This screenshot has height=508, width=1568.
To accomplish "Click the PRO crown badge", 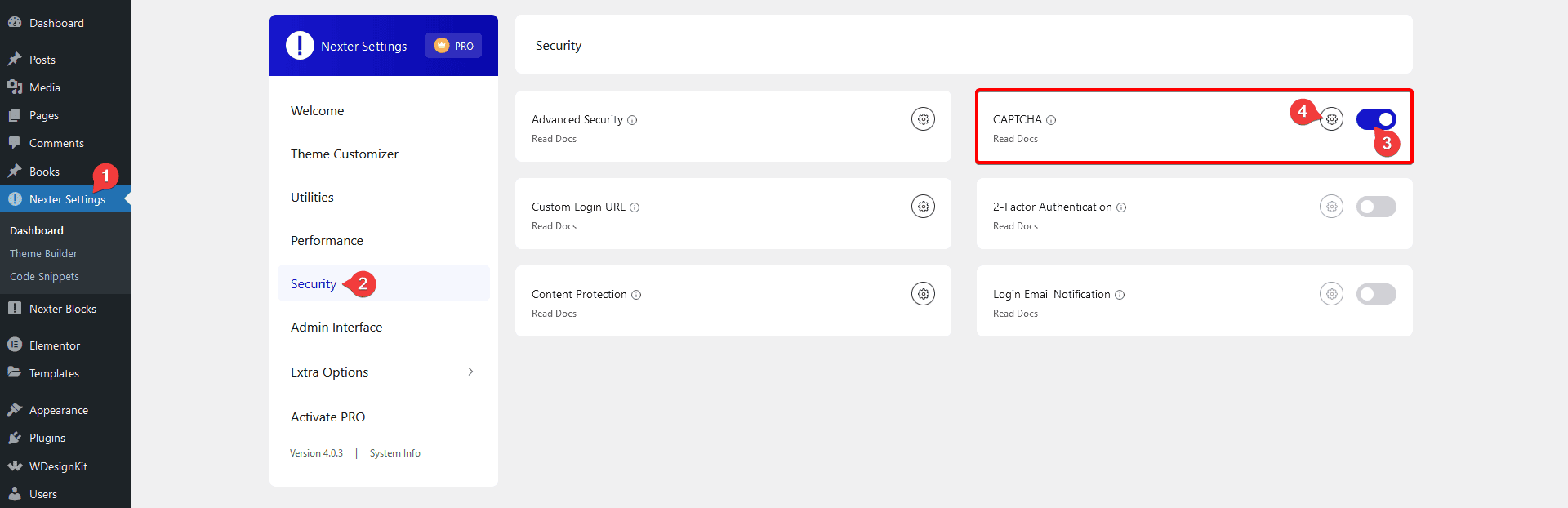I will point(453,46).
